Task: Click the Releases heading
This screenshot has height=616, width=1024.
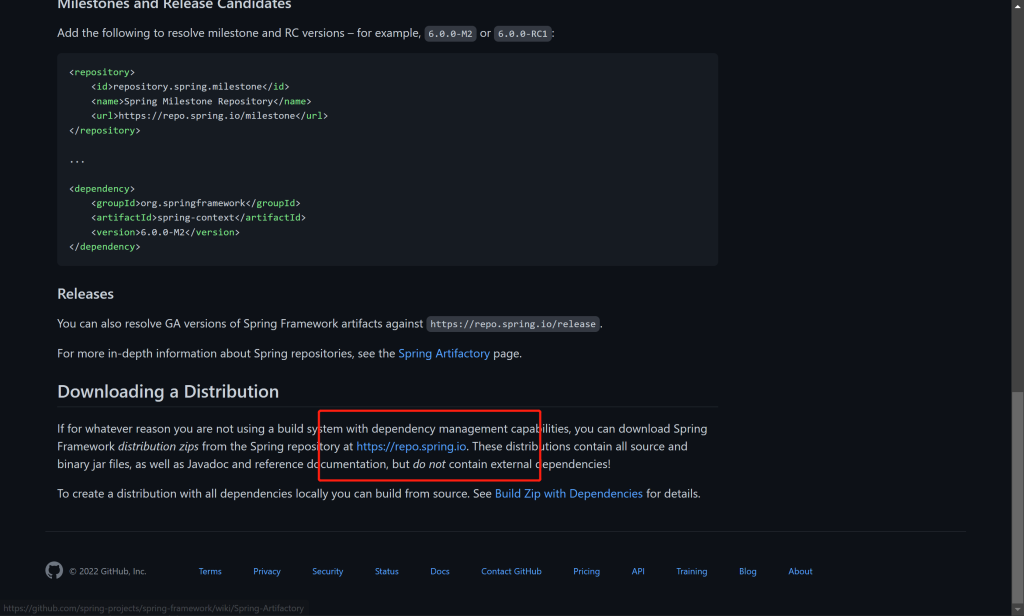Action: click(86, 294)
